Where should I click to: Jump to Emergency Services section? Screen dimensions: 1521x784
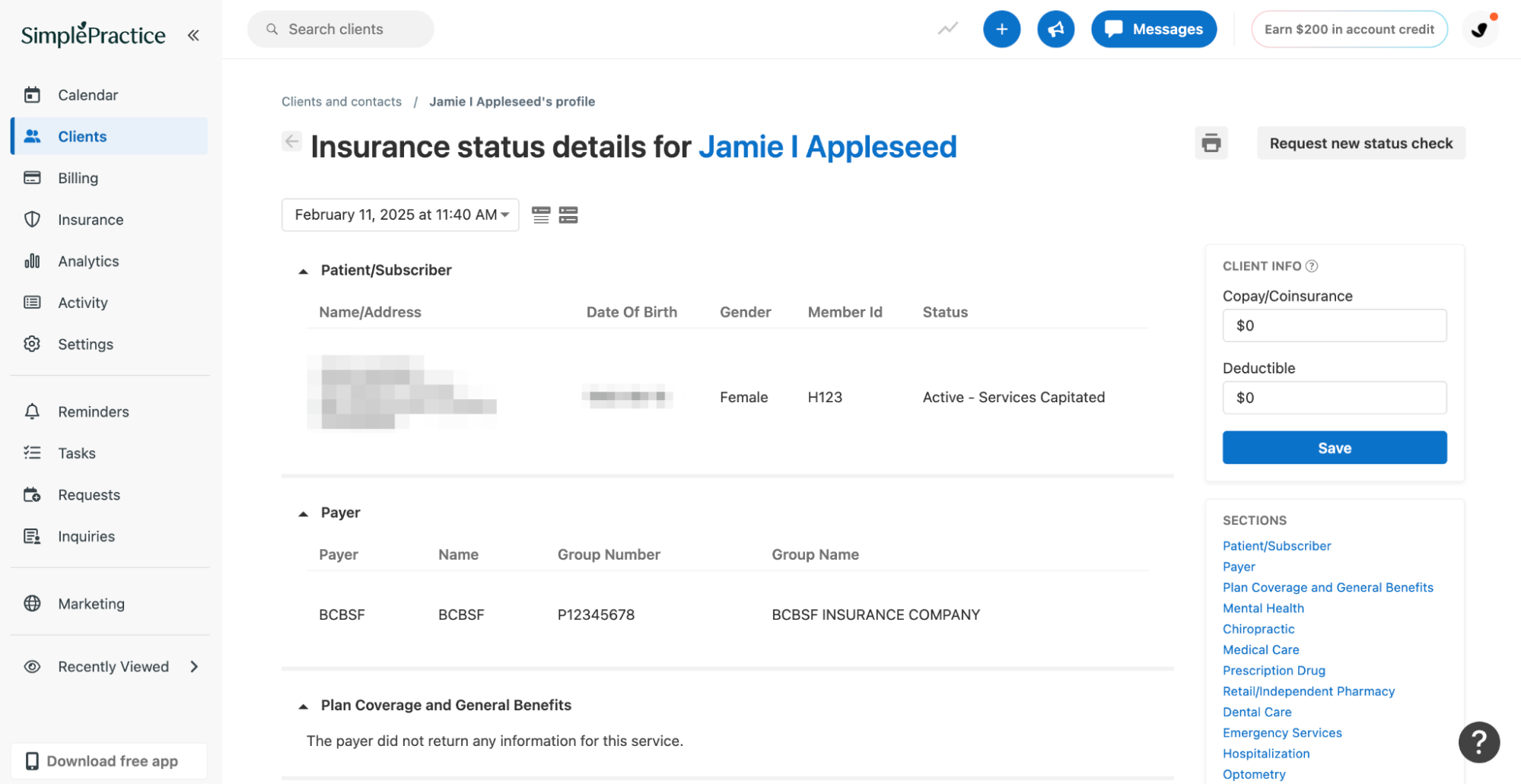(x=1282, y=733)
